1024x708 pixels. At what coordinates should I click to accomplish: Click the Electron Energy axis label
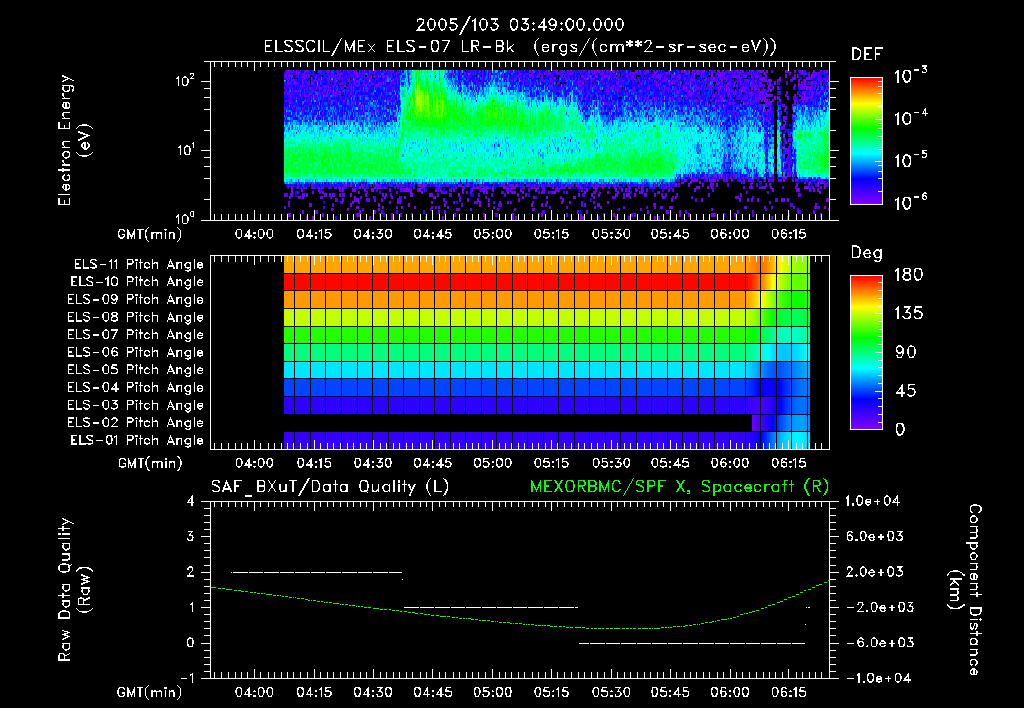[74, 140]
